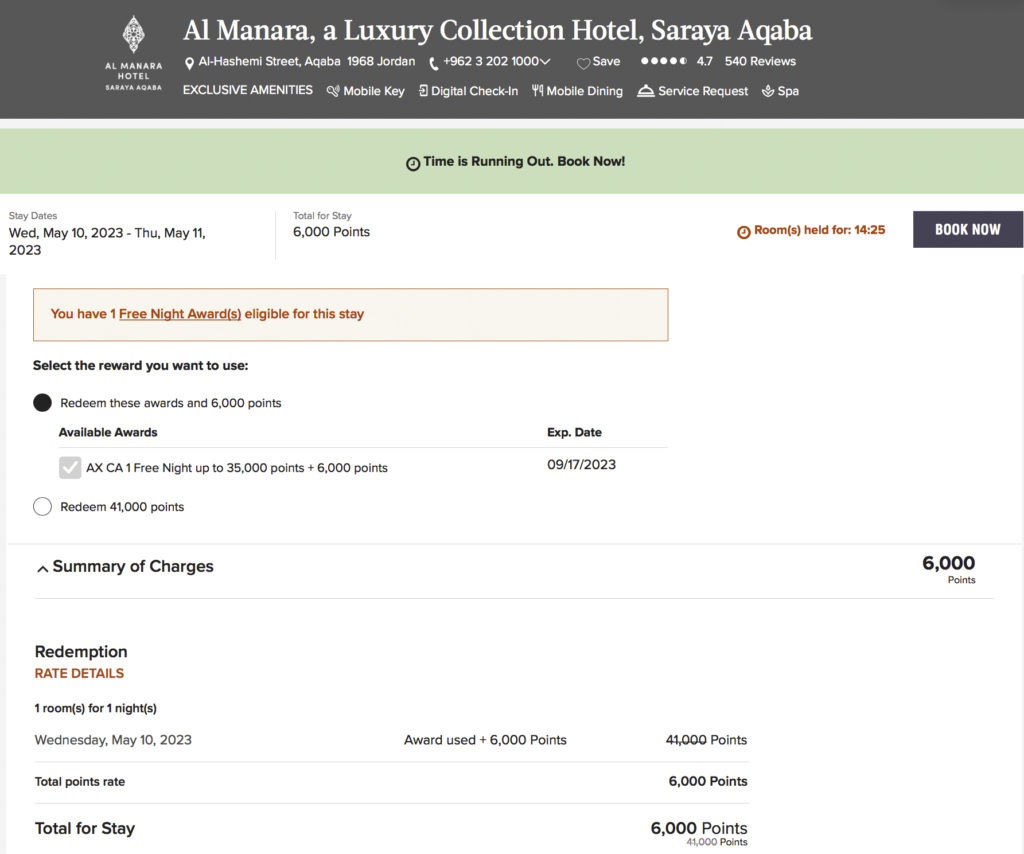Image resolution: width=1024 pixels, height=854 pixels.
Task: Open Digital Check-In
Action: click(423, 91)
